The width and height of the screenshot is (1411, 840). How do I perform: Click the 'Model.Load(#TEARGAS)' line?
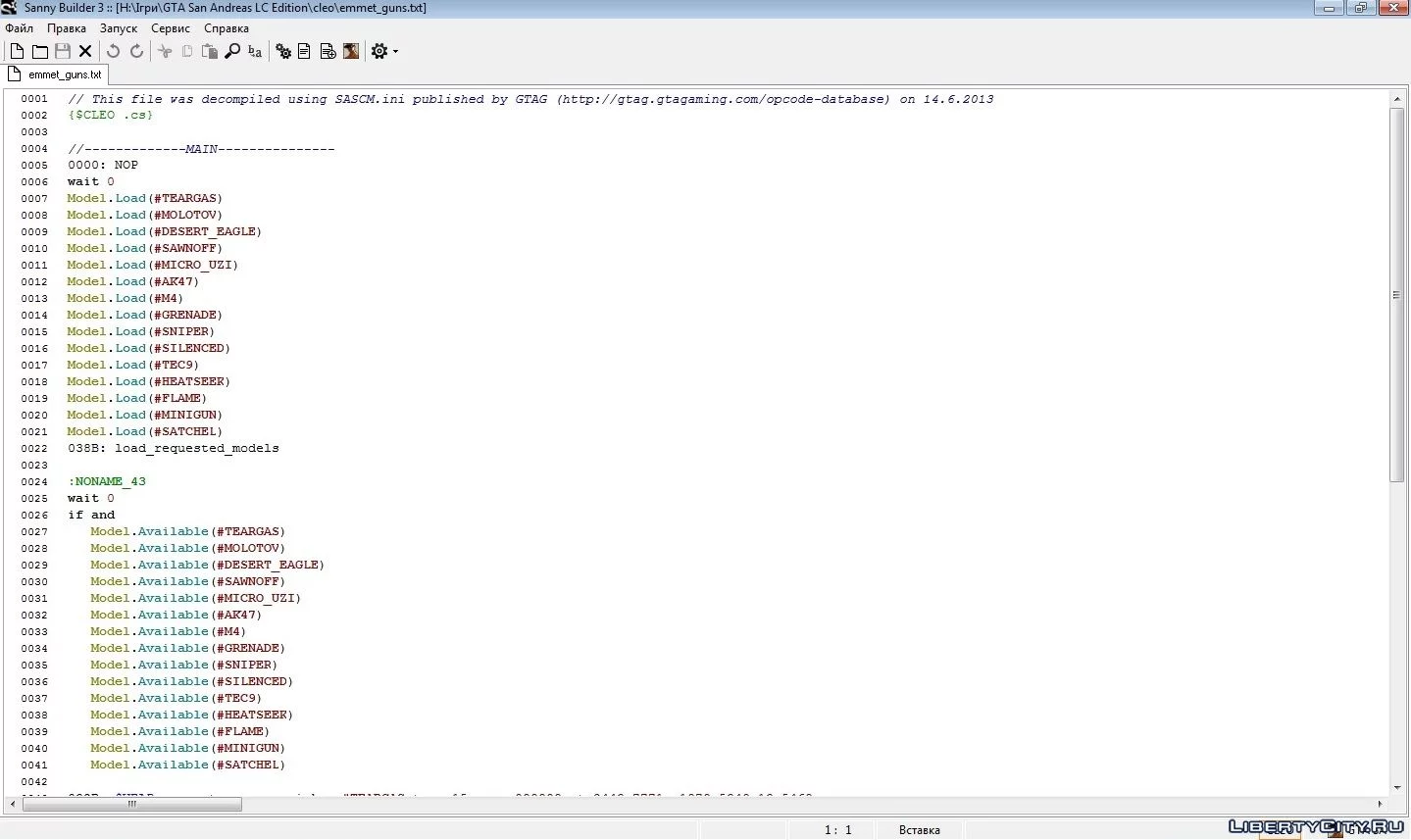(145, 199)
